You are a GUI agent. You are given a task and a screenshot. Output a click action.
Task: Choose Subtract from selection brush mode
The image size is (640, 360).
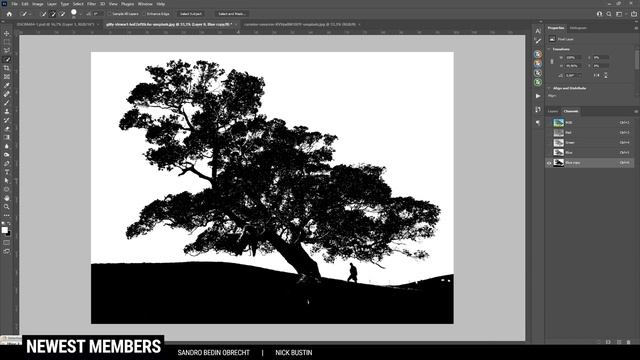(x=62, y=14)
